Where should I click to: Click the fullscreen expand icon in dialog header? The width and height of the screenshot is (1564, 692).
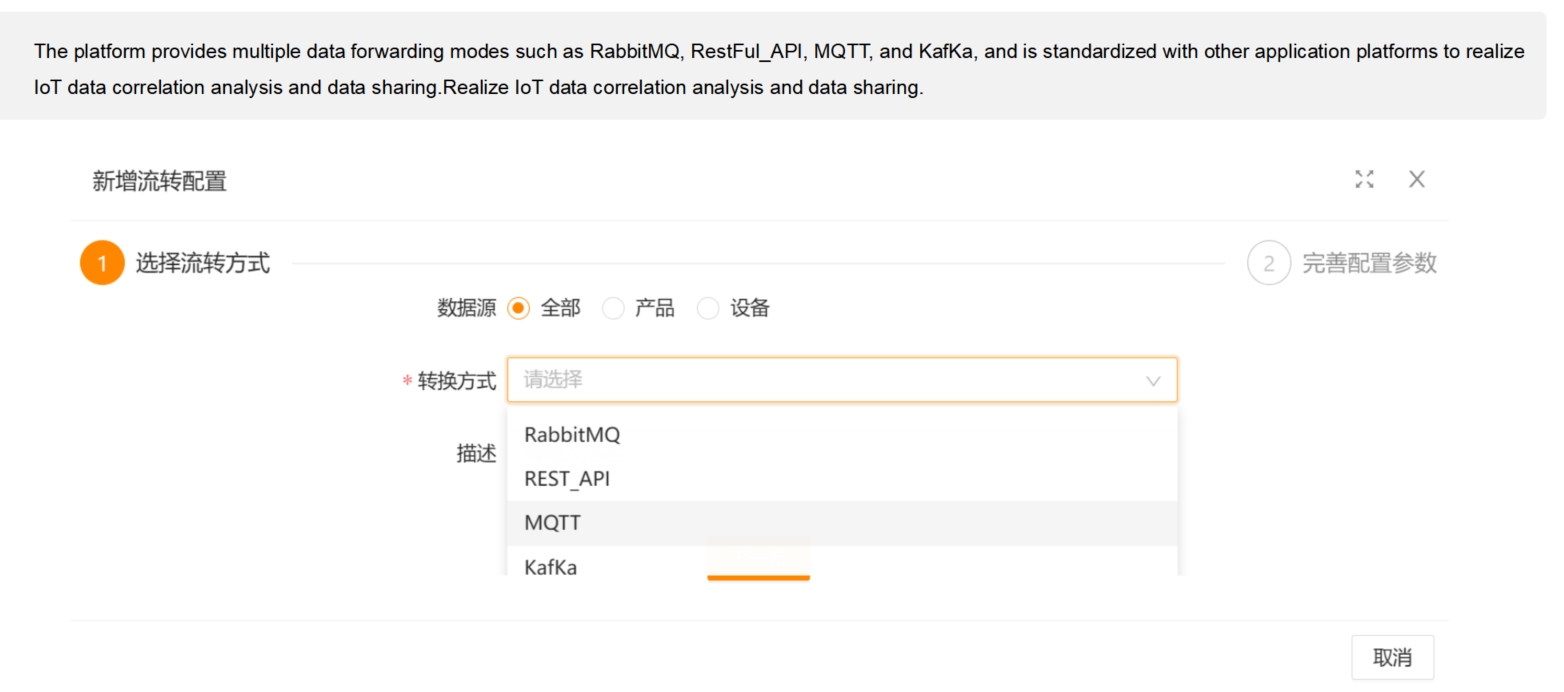(x=1364, y=179)
